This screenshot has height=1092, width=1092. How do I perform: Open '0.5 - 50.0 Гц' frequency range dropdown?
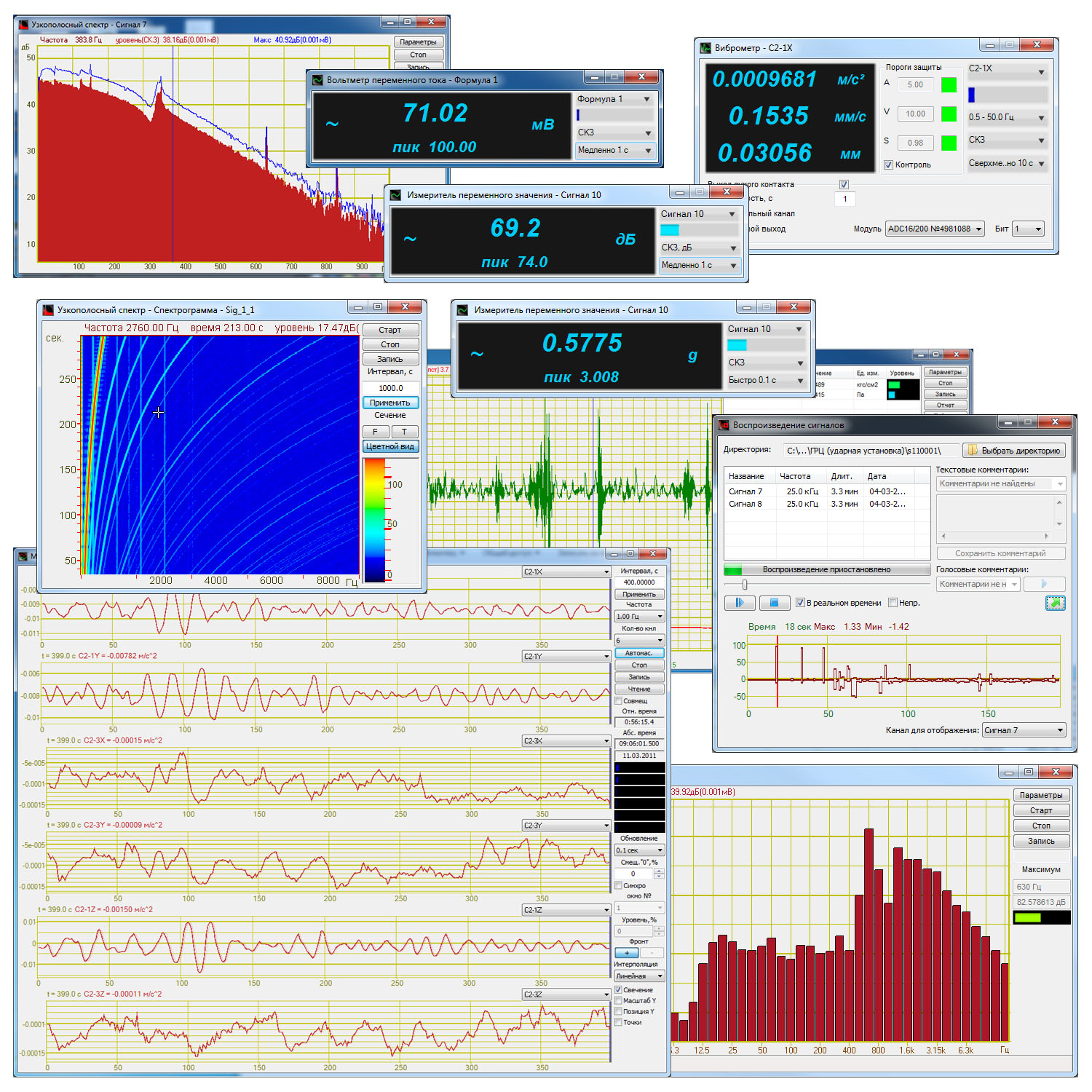pyautogui.click(x=1007, y=117)
